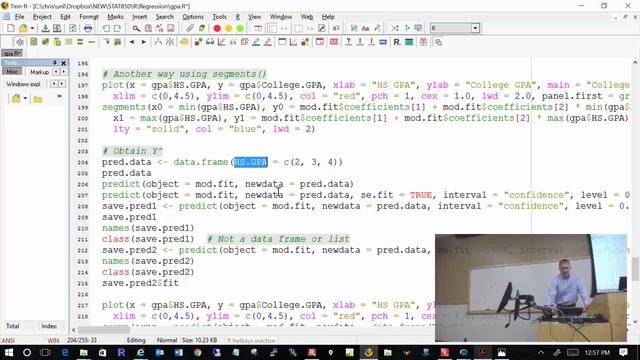Click the green circle marker button

pyautogui.click(x=240, y=28)
